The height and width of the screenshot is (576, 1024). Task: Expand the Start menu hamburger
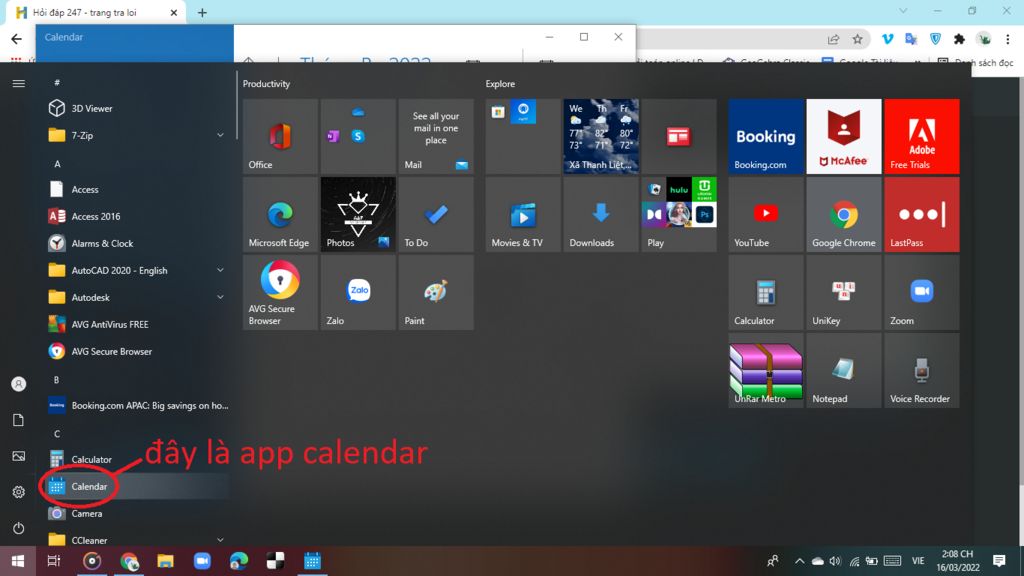(x=18, y=84)
